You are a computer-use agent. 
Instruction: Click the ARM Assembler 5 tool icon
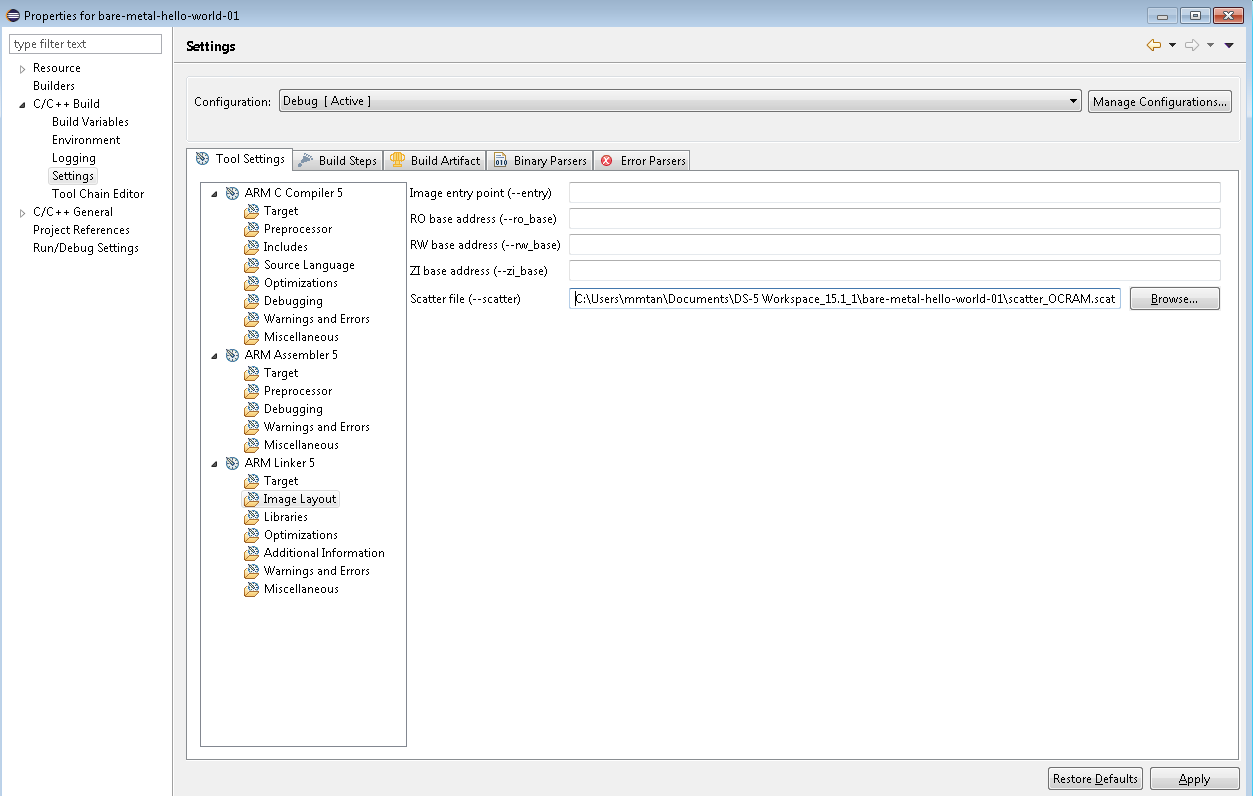[x=232, y=355]
